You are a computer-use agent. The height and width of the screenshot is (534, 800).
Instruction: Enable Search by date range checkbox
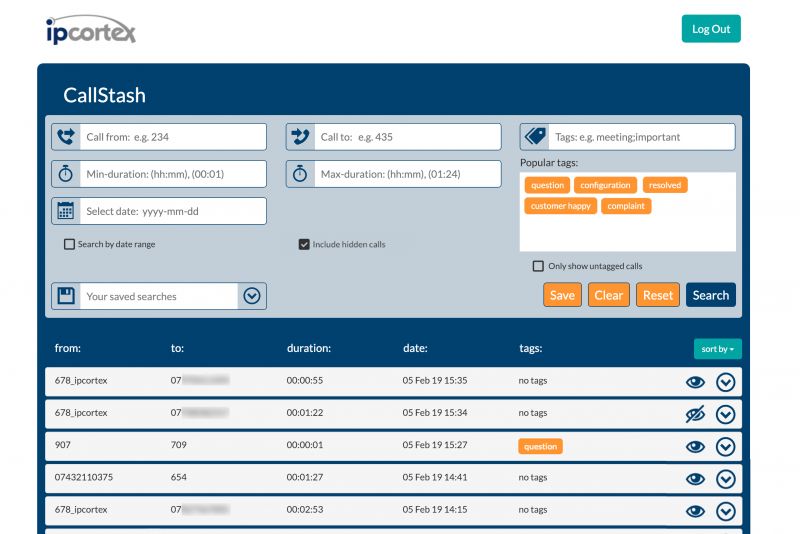coord(69,244)
